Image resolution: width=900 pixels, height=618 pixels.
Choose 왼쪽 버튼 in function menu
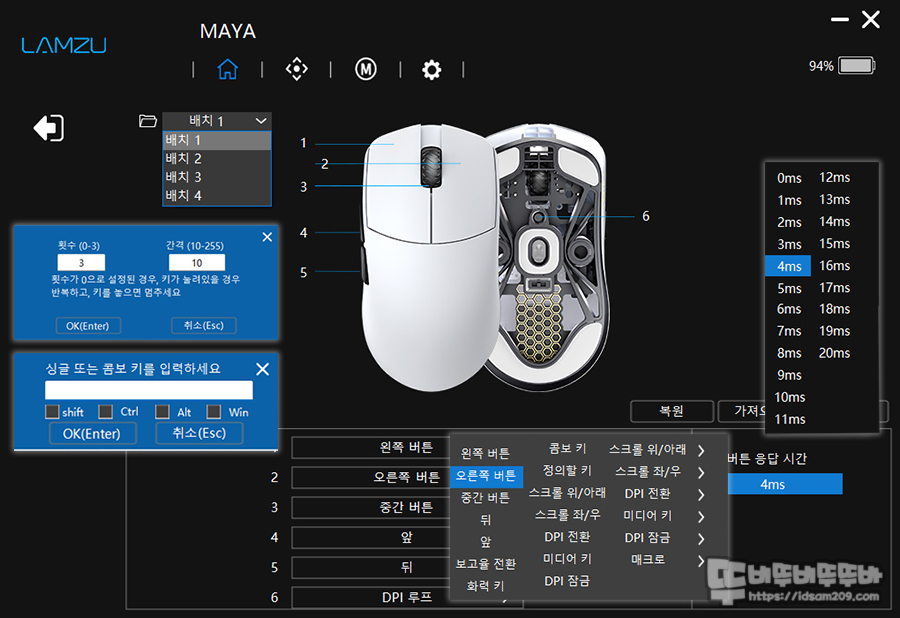click(486, 453)
